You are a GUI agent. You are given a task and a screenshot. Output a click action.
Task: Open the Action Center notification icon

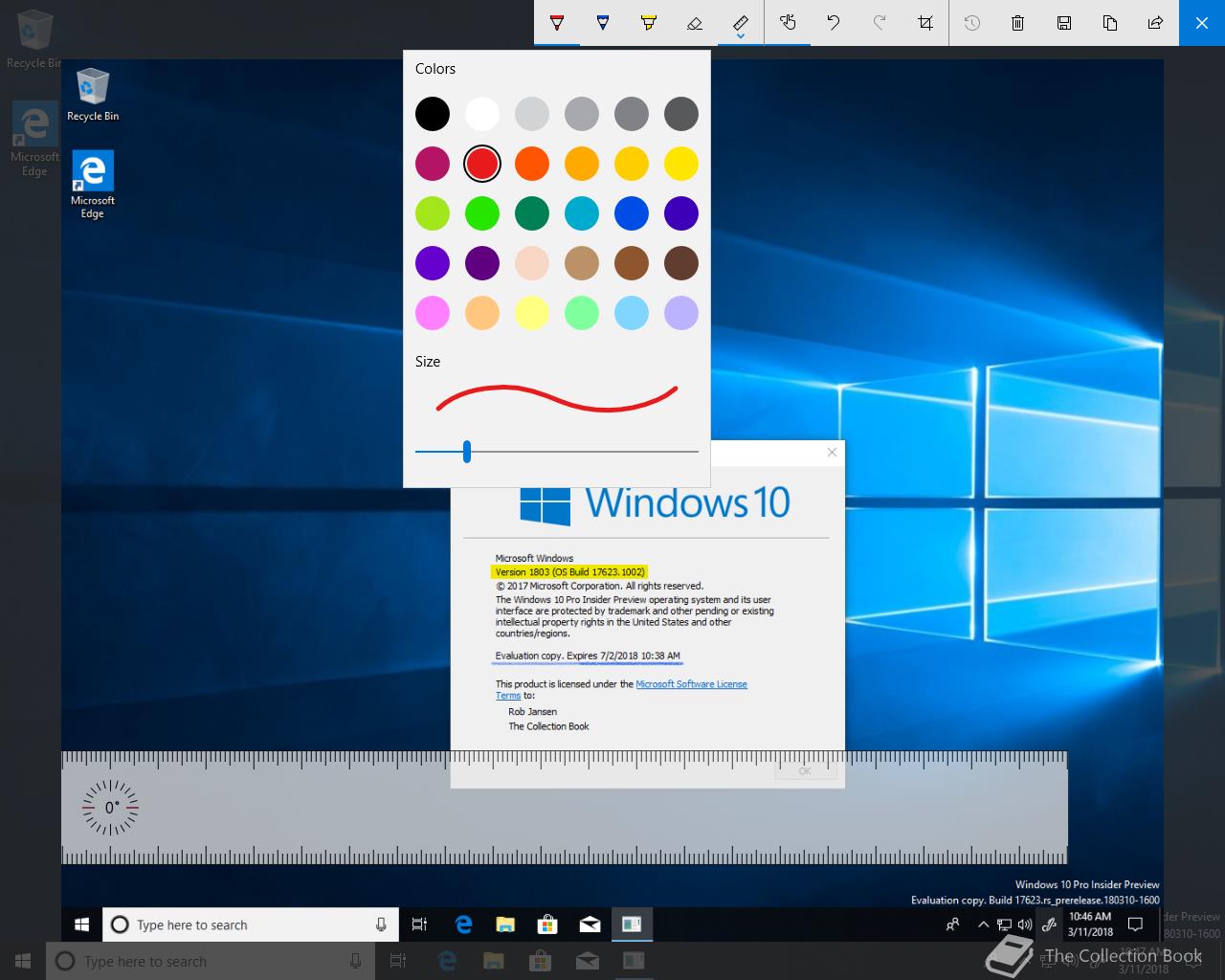click(1136, 924)
